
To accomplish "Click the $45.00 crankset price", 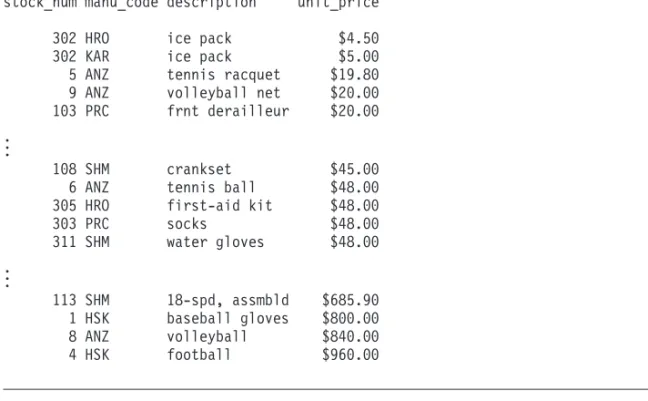I will click(354, 169).
